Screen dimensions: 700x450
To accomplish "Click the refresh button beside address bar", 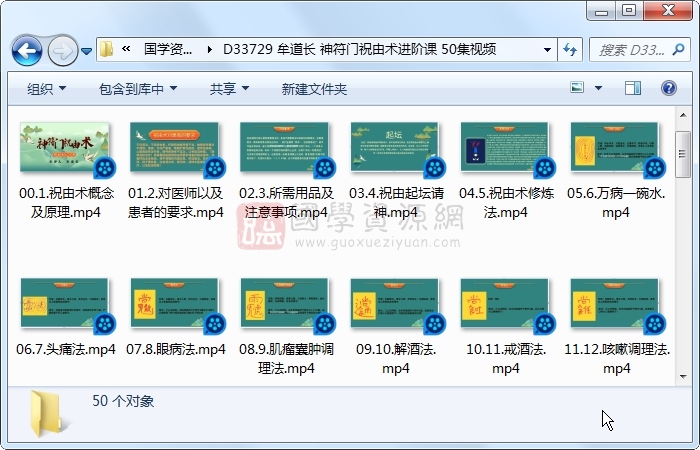I will [570, 49].
